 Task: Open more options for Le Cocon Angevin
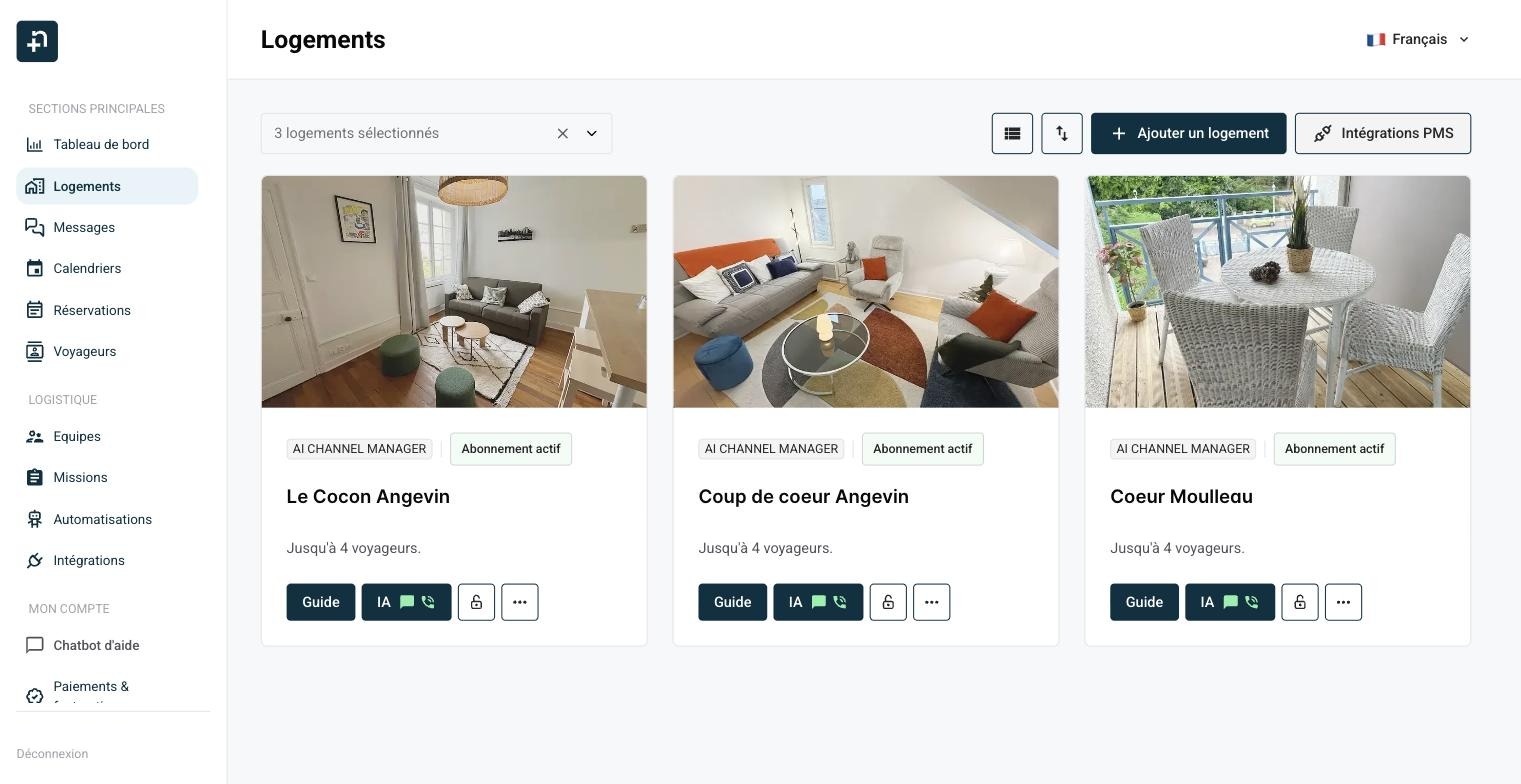(x=520, y=602)
